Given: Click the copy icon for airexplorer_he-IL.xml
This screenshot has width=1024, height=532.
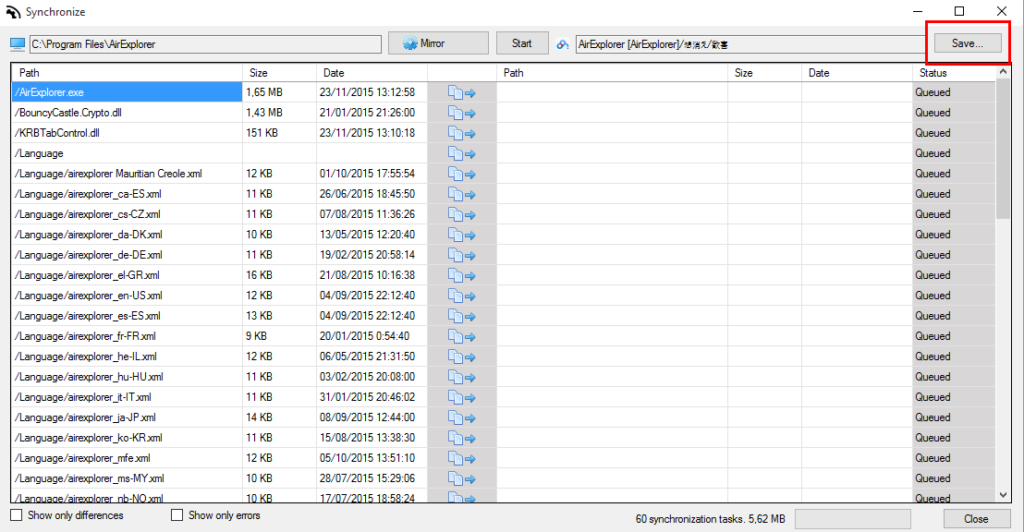Looking at the screenshot, I should [x=462, y=356].
